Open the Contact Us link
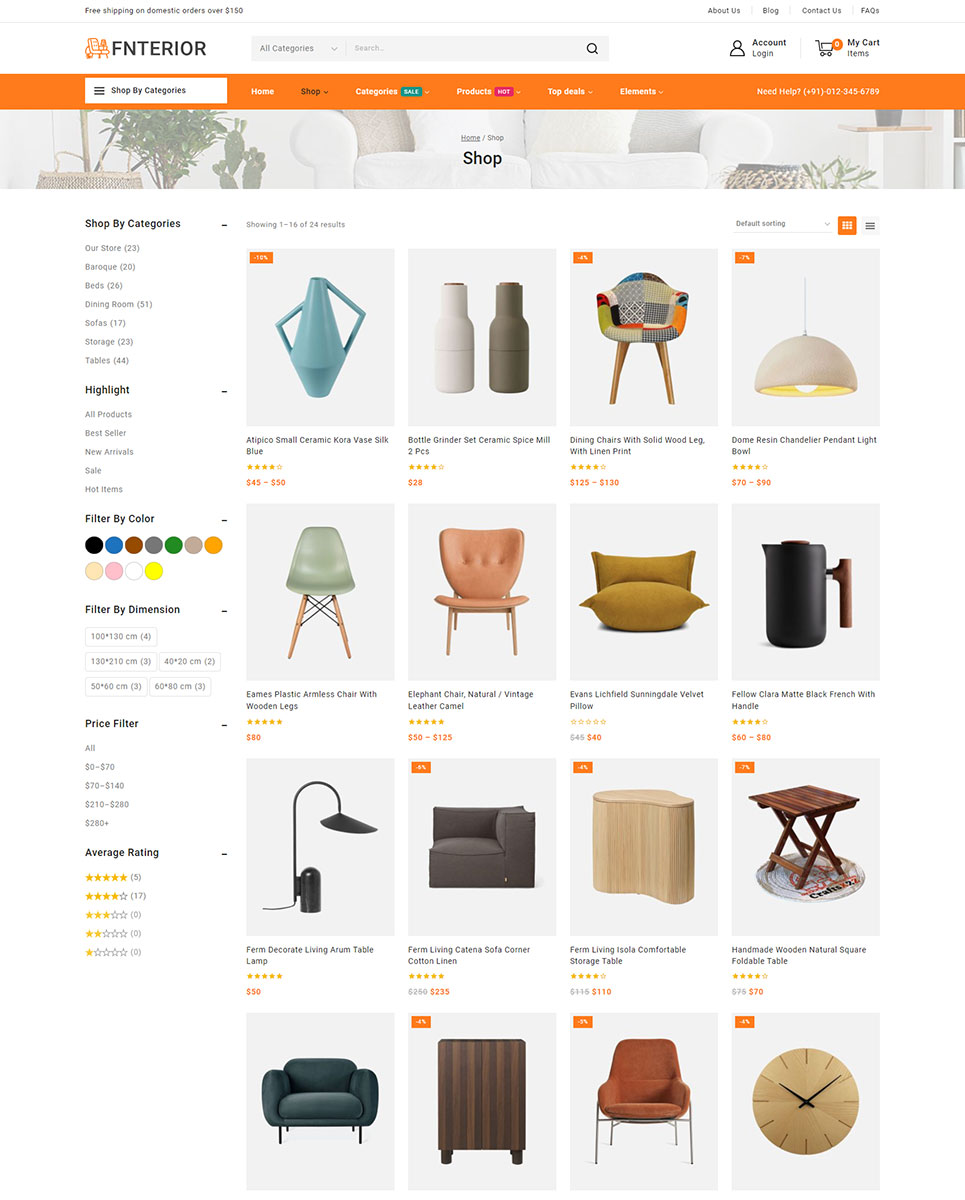Screen dimensions: 965x1200 (x=821, y=11)
